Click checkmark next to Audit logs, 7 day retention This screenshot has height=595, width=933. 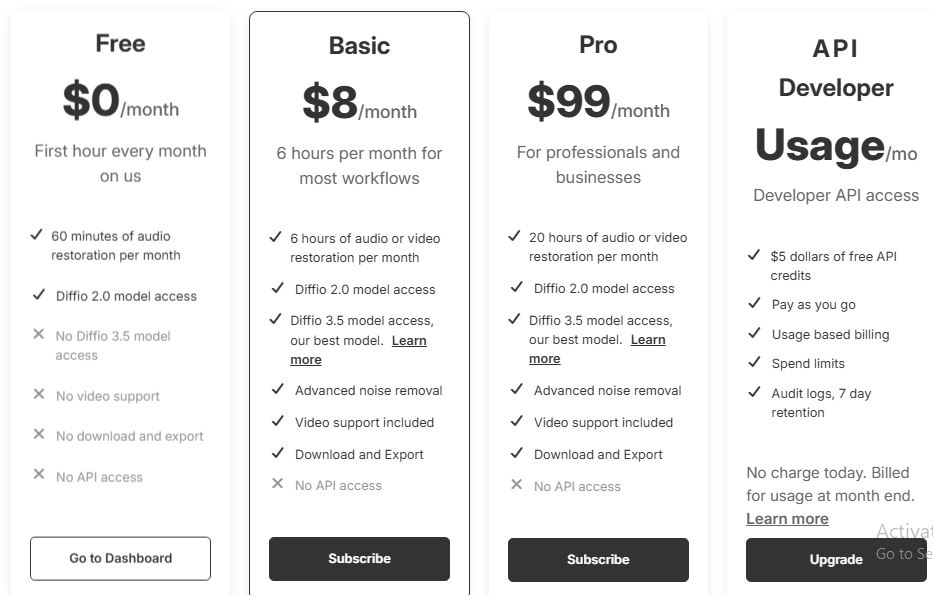tap(755, 393)
